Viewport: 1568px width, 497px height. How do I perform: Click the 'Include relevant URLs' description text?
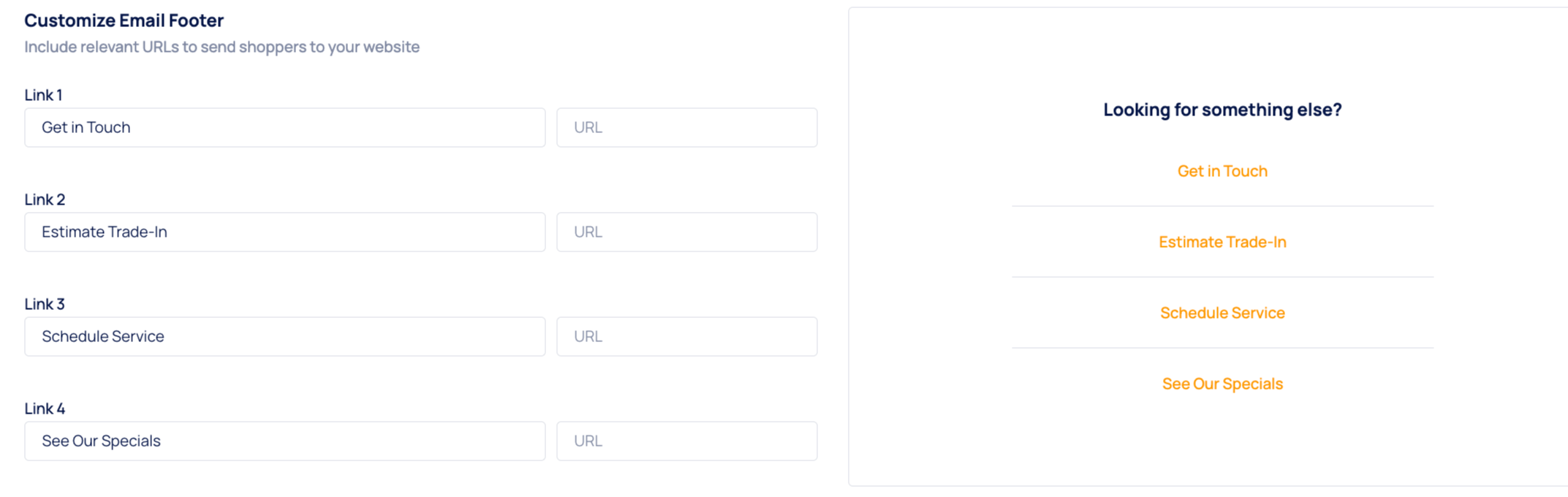[221, 47]
